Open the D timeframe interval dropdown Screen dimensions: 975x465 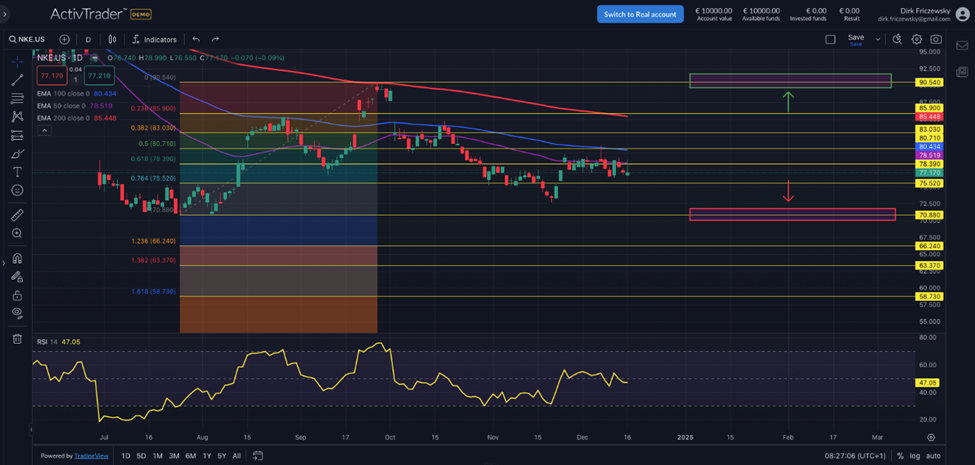(x=88, y=40)
